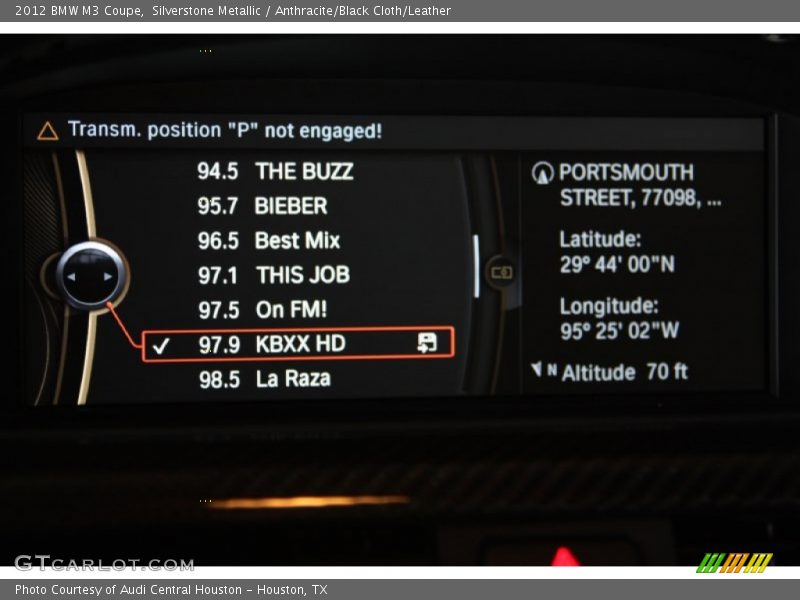Open Transm. position P not engaged message
800x600 pixels.
tap(224, 130)
